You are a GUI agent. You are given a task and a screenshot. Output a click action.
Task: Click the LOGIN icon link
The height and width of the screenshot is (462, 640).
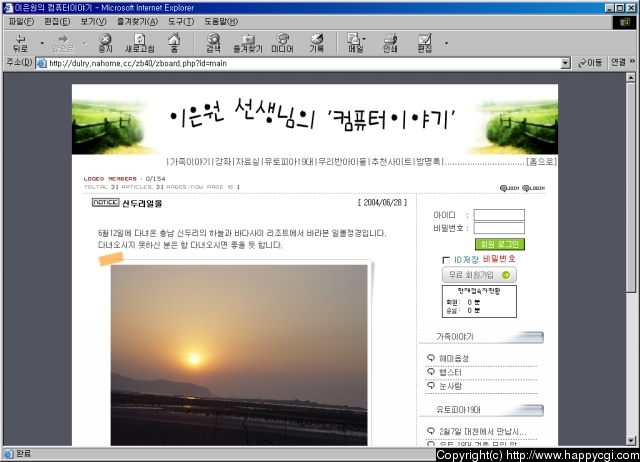pos(533,188)
